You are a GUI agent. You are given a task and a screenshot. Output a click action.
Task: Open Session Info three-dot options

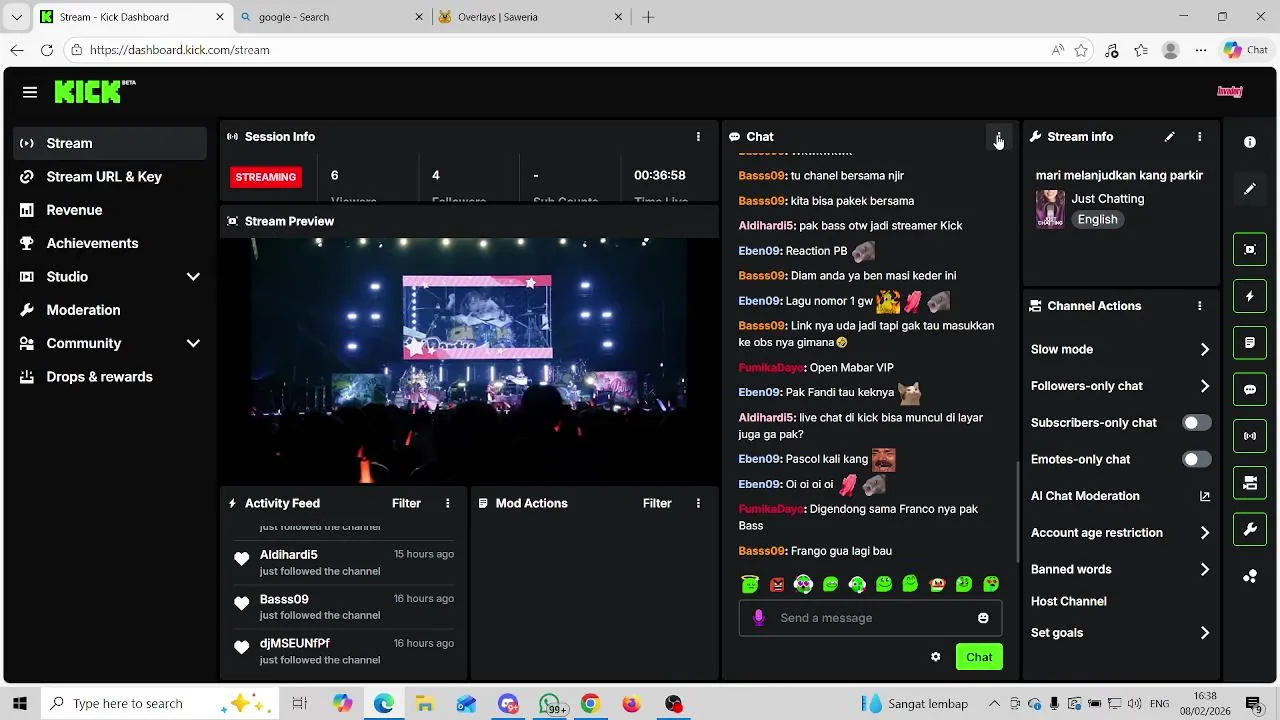(x=698, y=137)
